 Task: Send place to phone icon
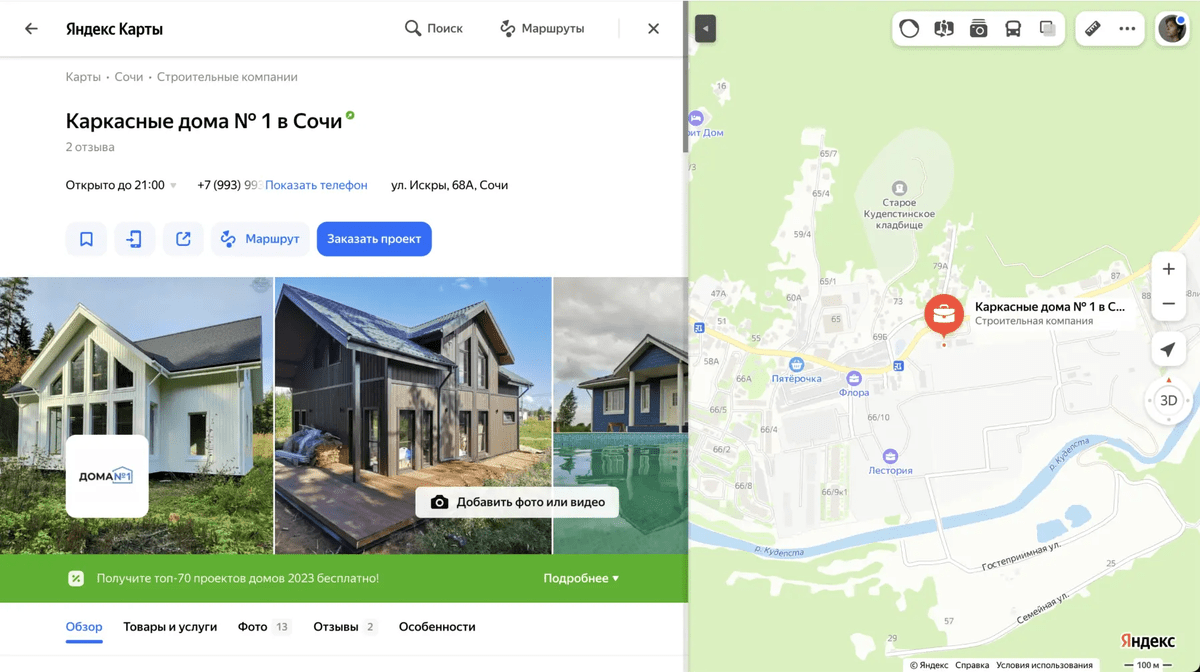click(134, 239)
